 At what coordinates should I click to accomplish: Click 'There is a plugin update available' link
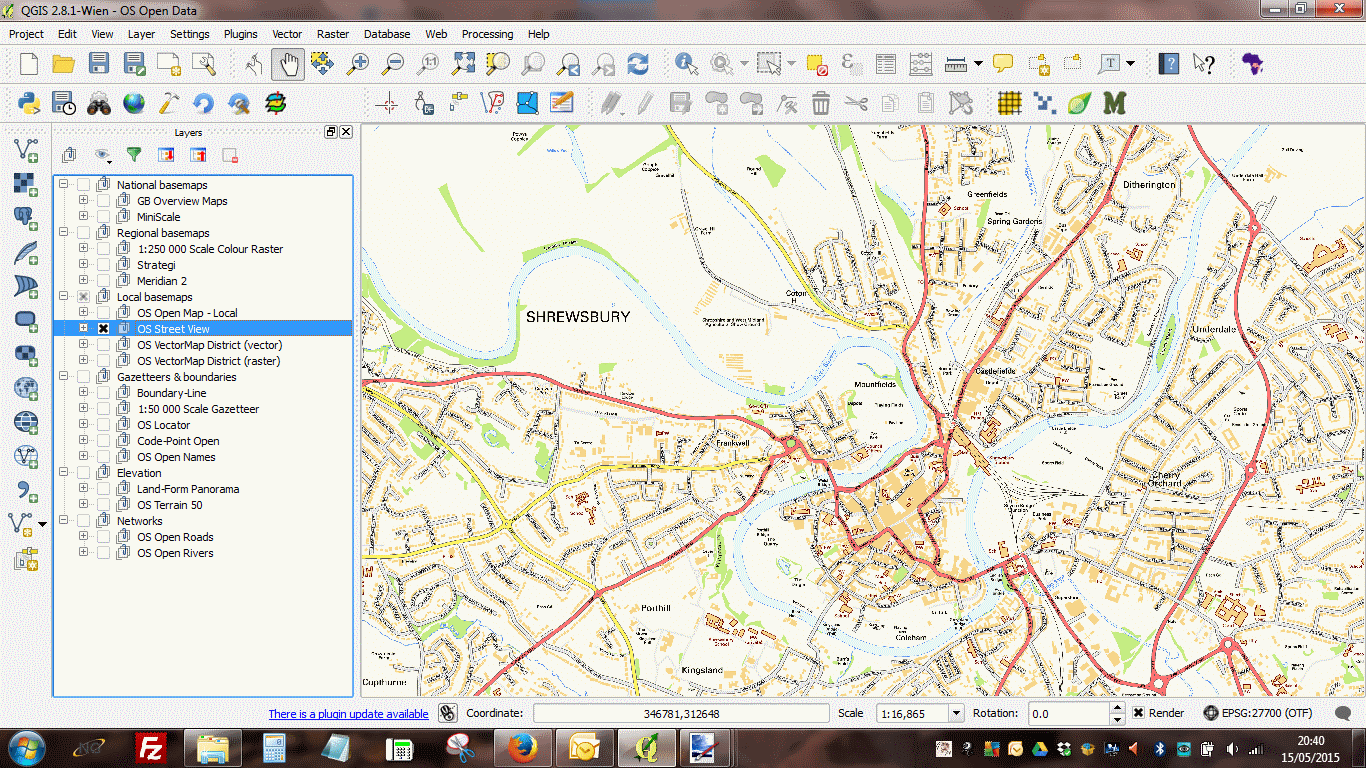[348, 714]
